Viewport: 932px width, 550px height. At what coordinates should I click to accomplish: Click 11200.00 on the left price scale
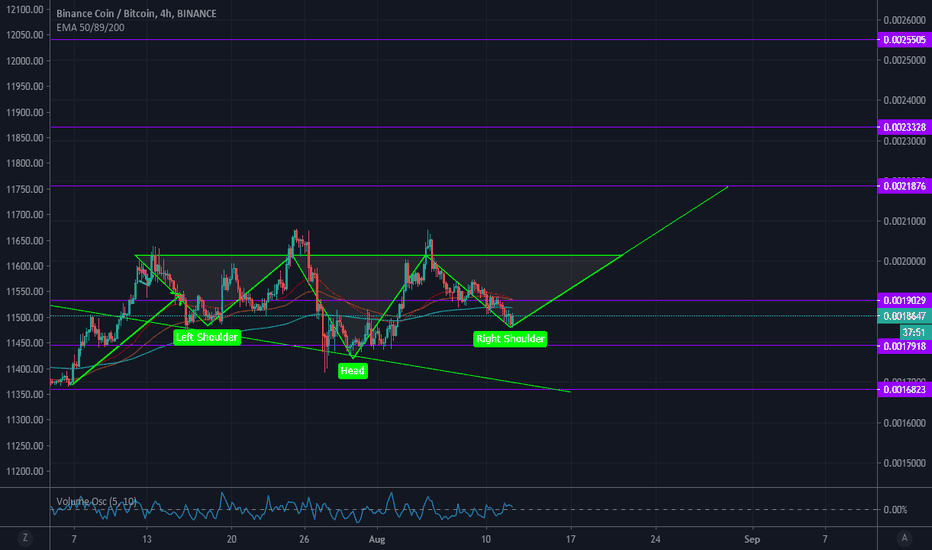pyautogui.click(x=24, y=472)
